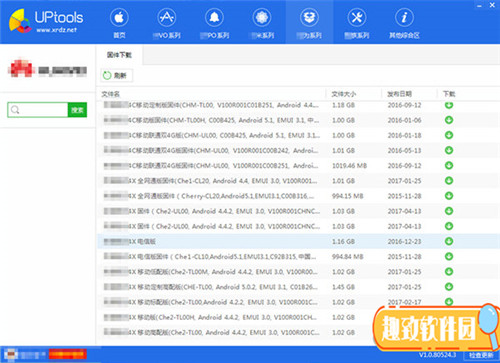Download the 1019.46 MB CHM-UL00 firmware
The image size is (500, 363).
449,165
